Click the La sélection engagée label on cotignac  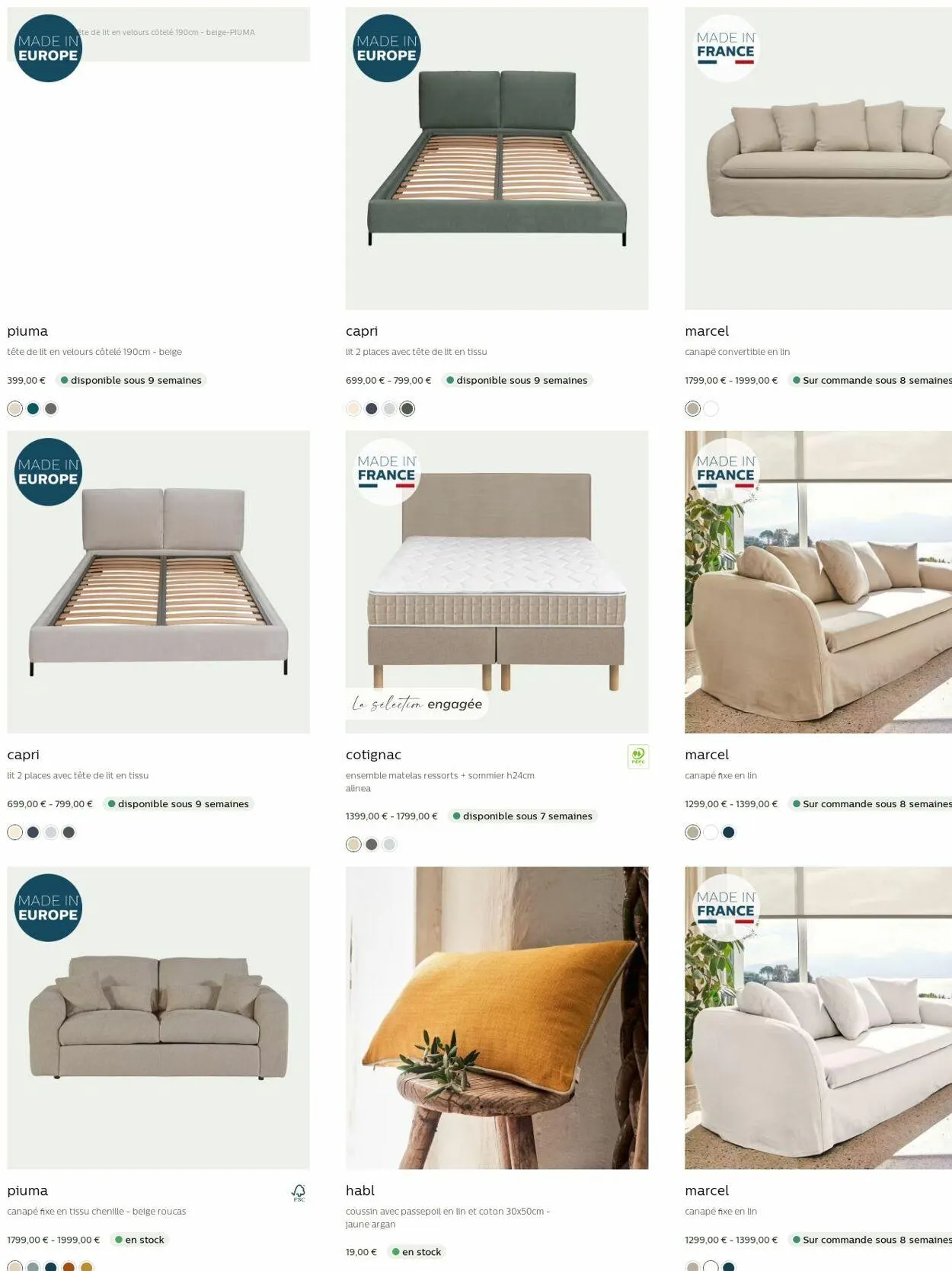pyautogui.click(x=417, y=704)
